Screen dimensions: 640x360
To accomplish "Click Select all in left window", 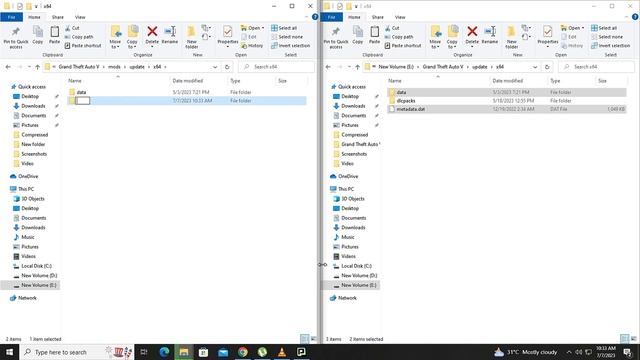I will (x=284, y=28).
